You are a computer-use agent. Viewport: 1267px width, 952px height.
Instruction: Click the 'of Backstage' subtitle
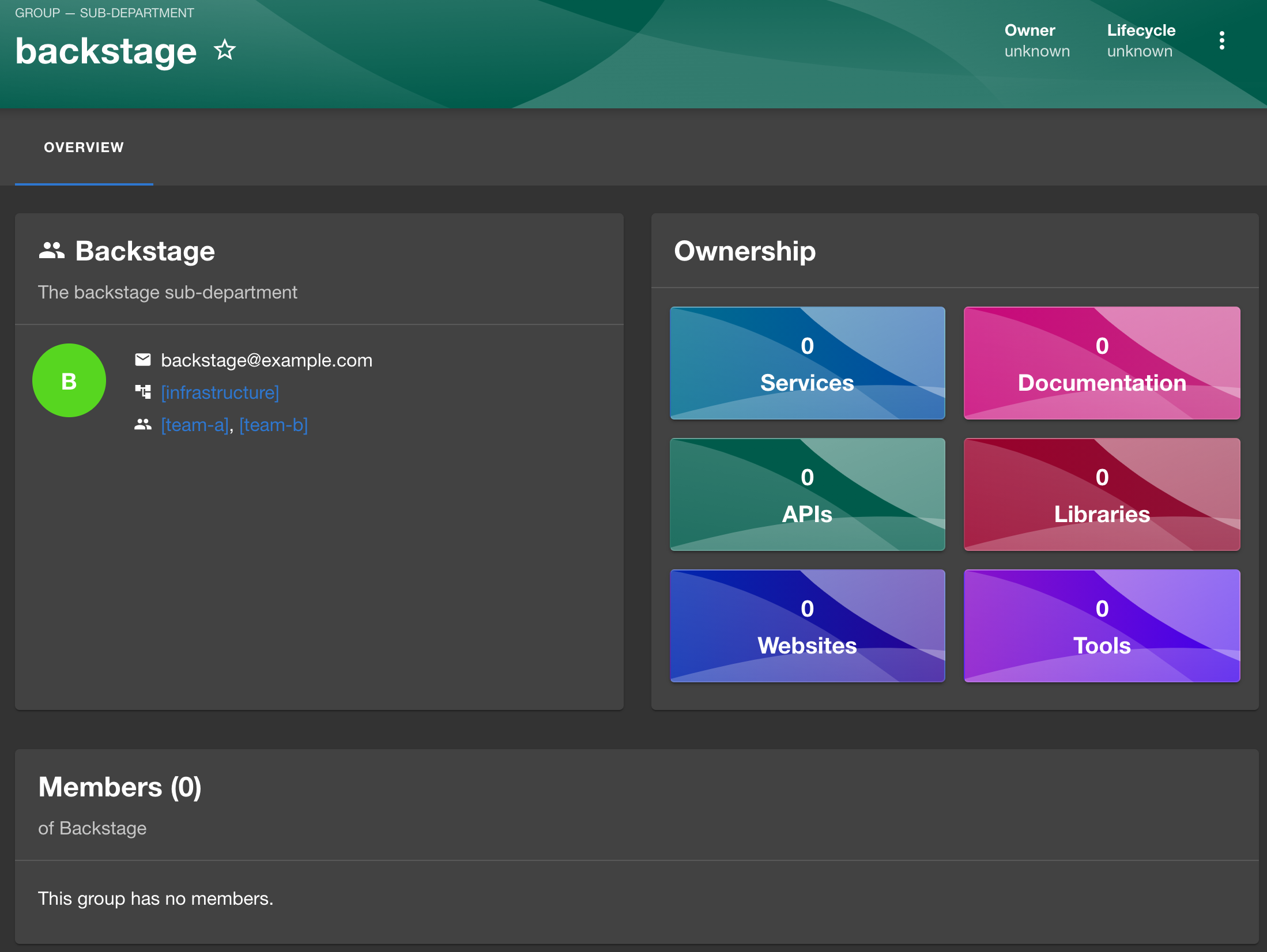click(x=92, y=828)
